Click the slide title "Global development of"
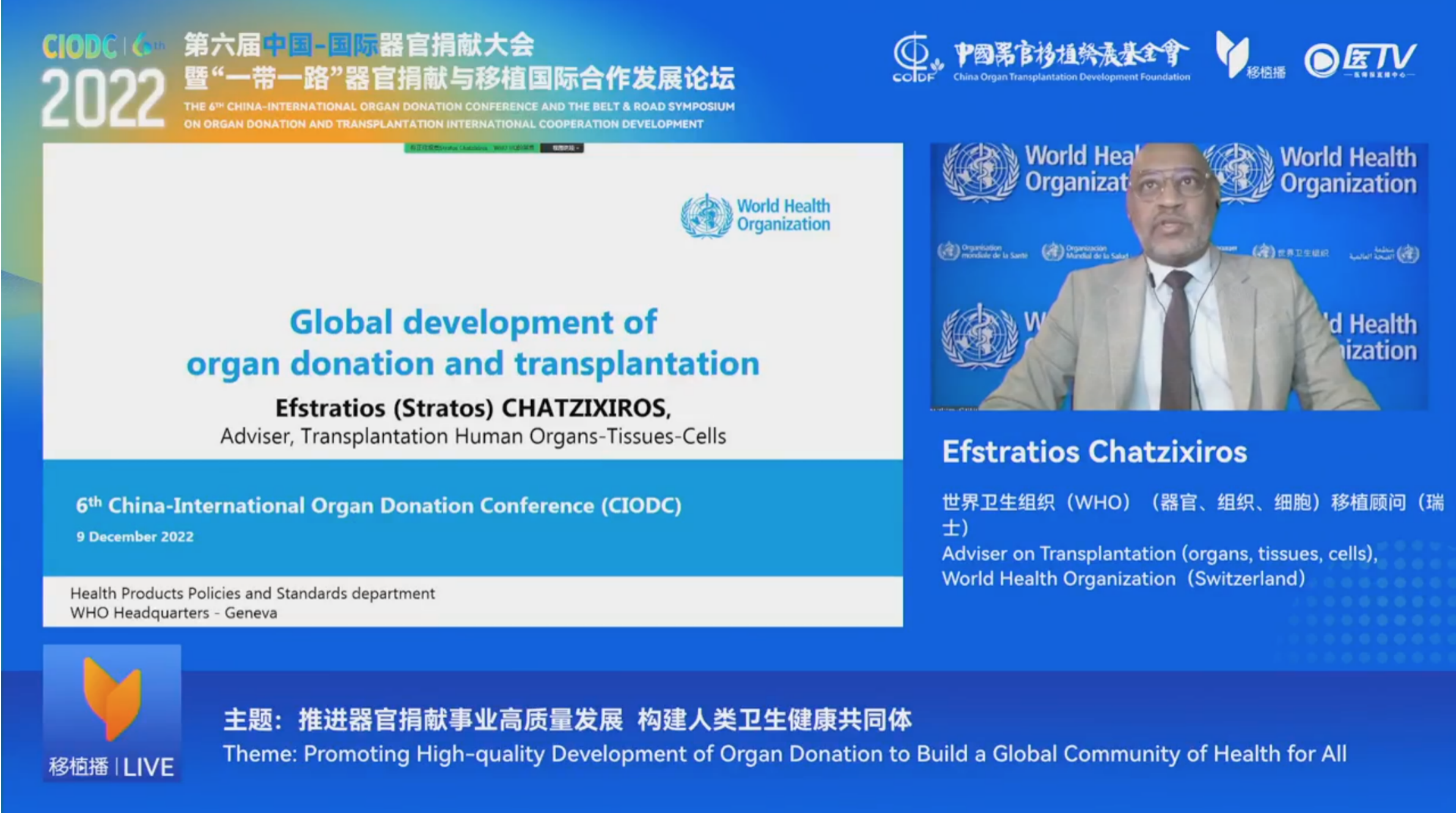The width and height of the screenshot is (1456, 813). (473, 322)
